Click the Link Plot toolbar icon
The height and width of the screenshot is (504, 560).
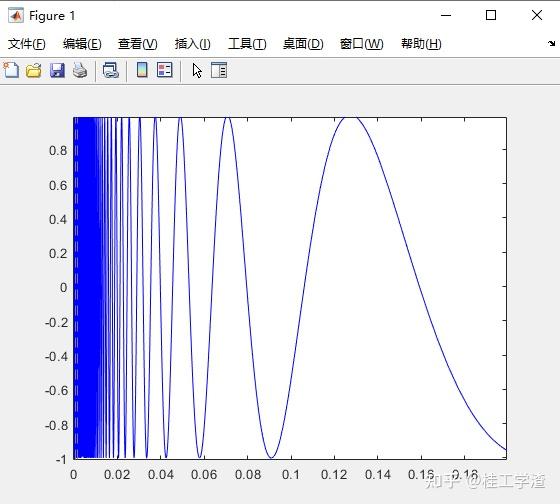[x=111, y=70]
